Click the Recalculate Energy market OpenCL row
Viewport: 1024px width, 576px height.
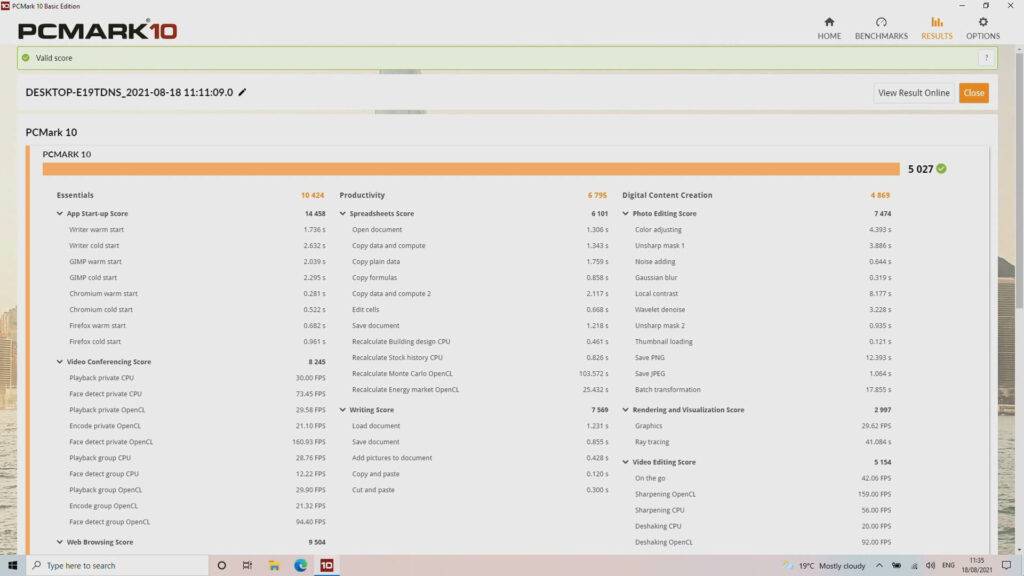[479, 390]
